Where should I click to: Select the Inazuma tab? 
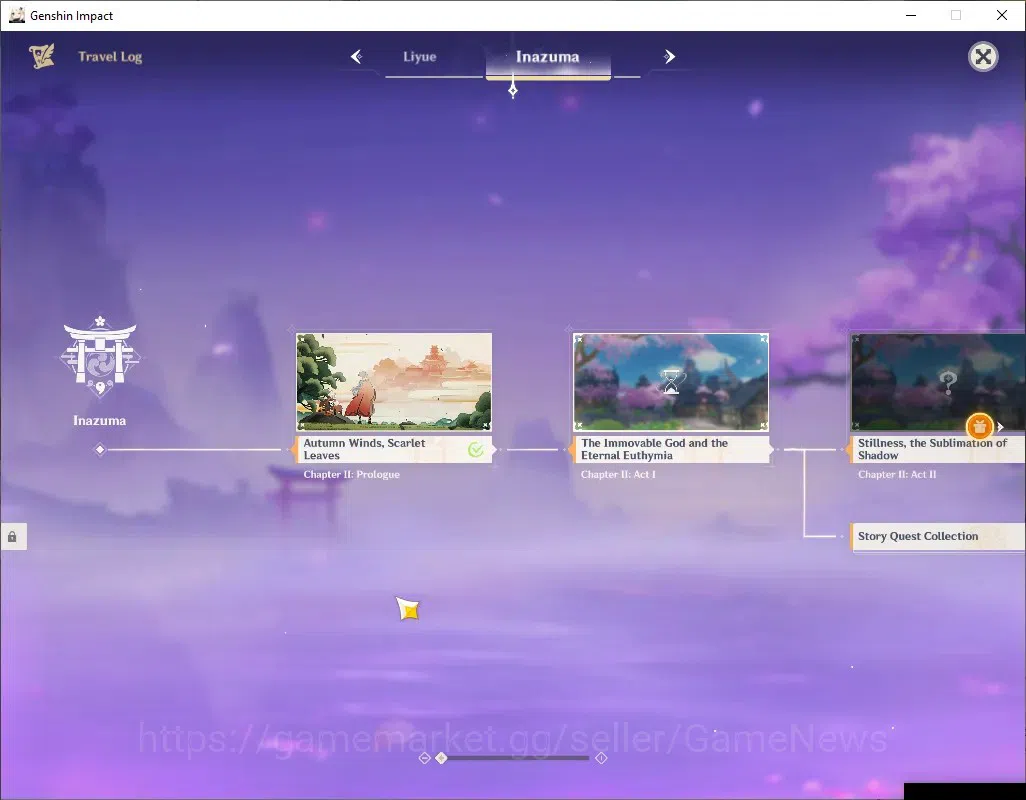coord(548,57)
